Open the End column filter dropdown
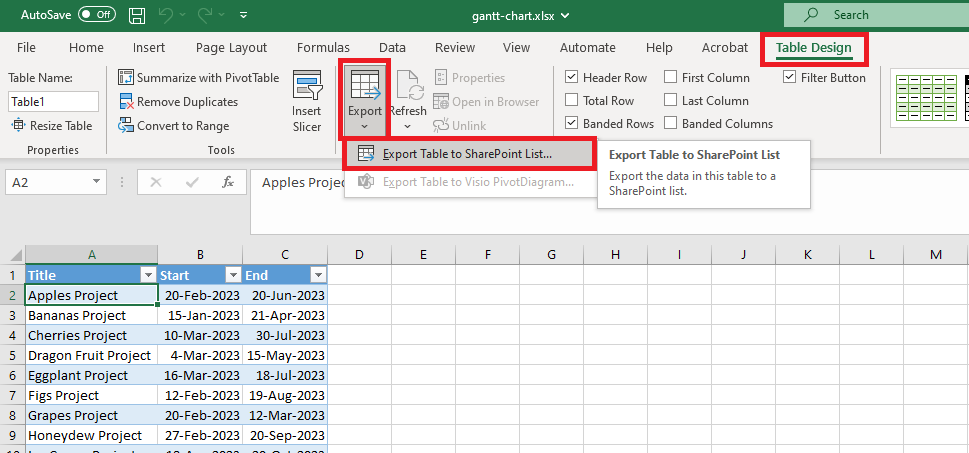This screenshot has height=453, width=969. tap(318, 276)
